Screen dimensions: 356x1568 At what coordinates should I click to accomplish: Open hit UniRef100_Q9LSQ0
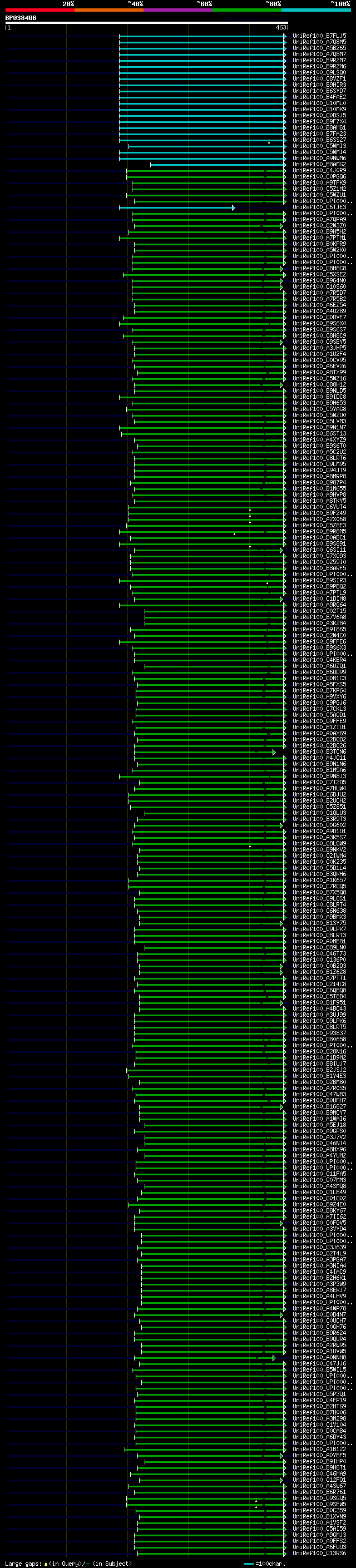319,72
